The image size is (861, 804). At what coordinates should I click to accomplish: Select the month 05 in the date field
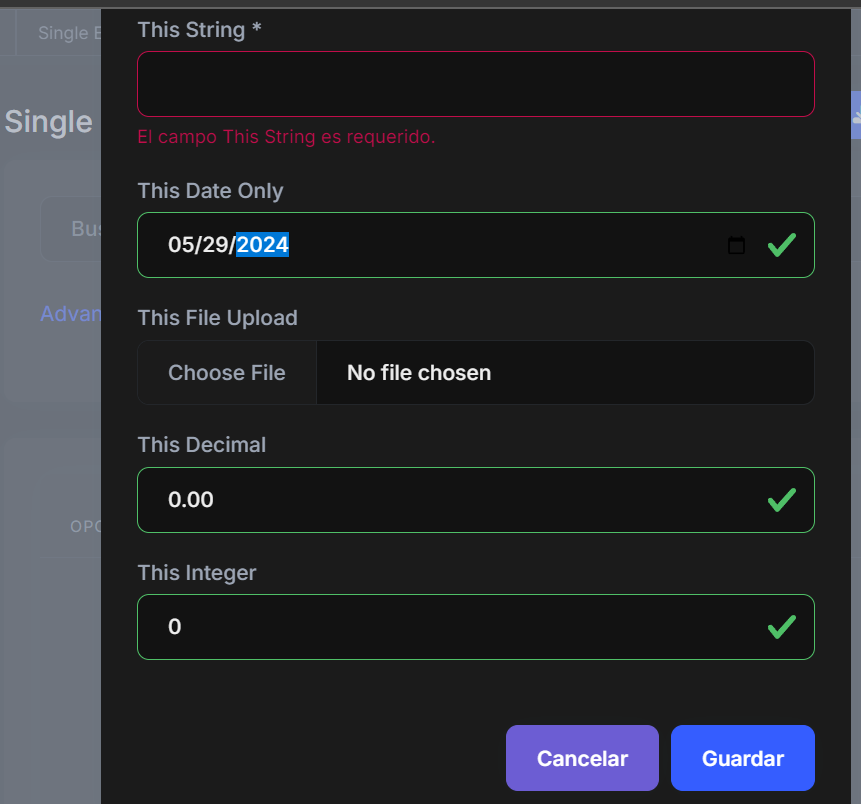(181, 245)
